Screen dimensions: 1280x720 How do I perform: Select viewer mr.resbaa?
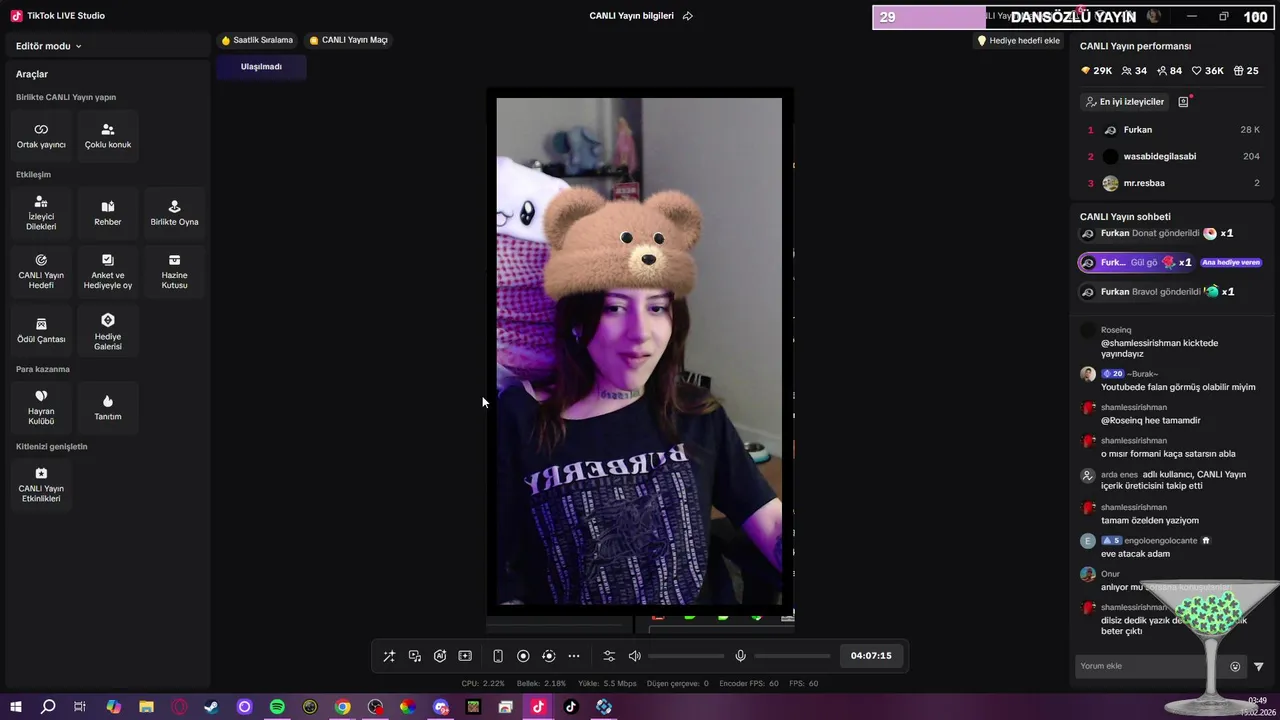(1174, 183)
